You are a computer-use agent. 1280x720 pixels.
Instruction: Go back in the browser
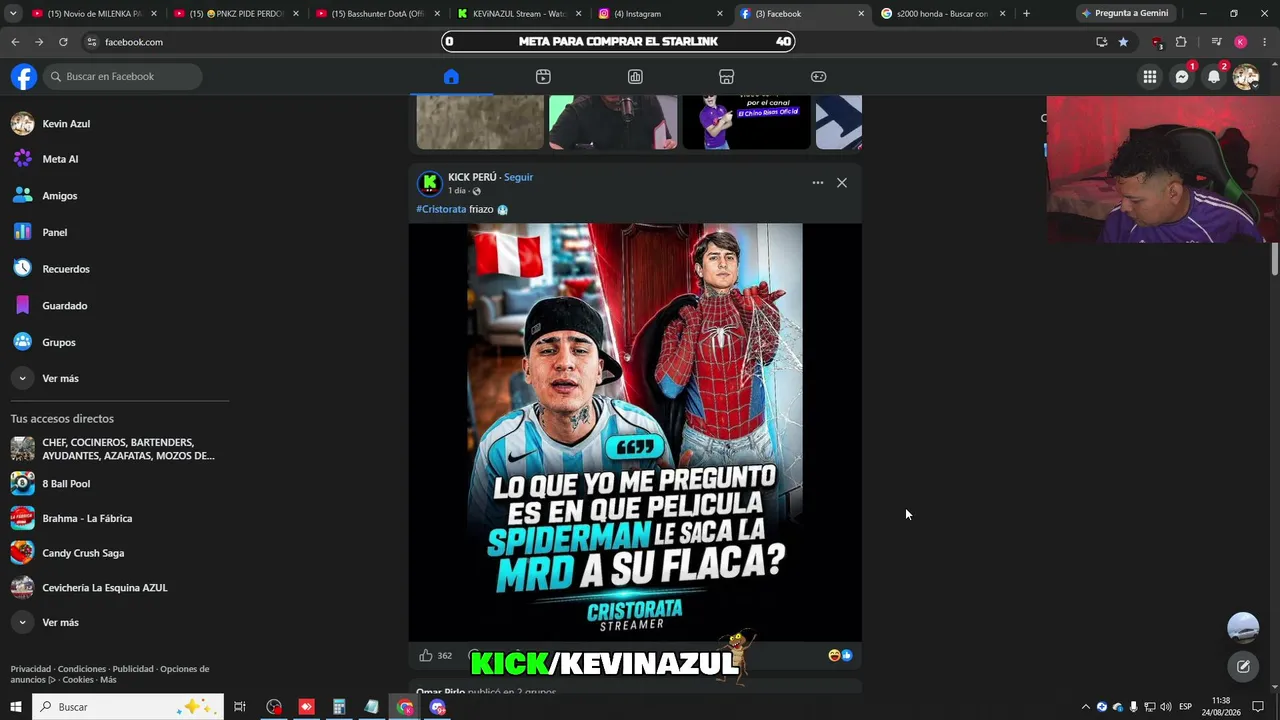15,42
